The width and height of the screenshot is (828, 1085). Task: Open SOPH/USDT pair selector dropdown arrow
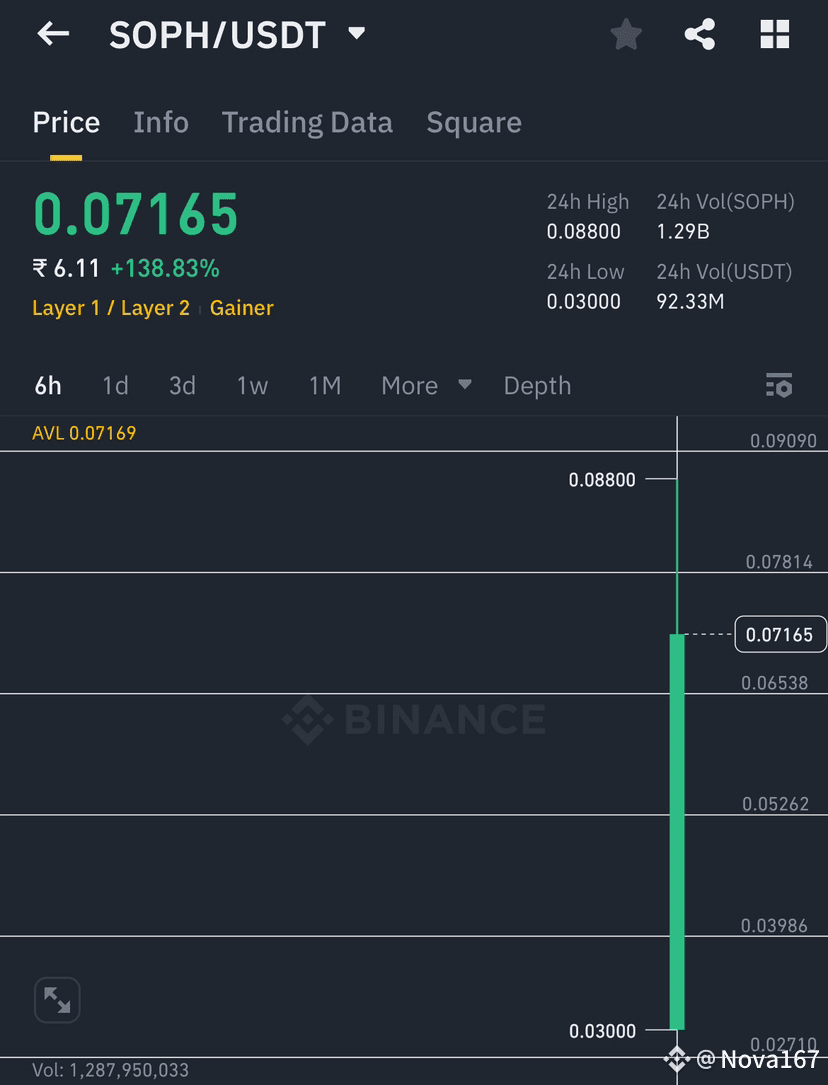[357, 33]
